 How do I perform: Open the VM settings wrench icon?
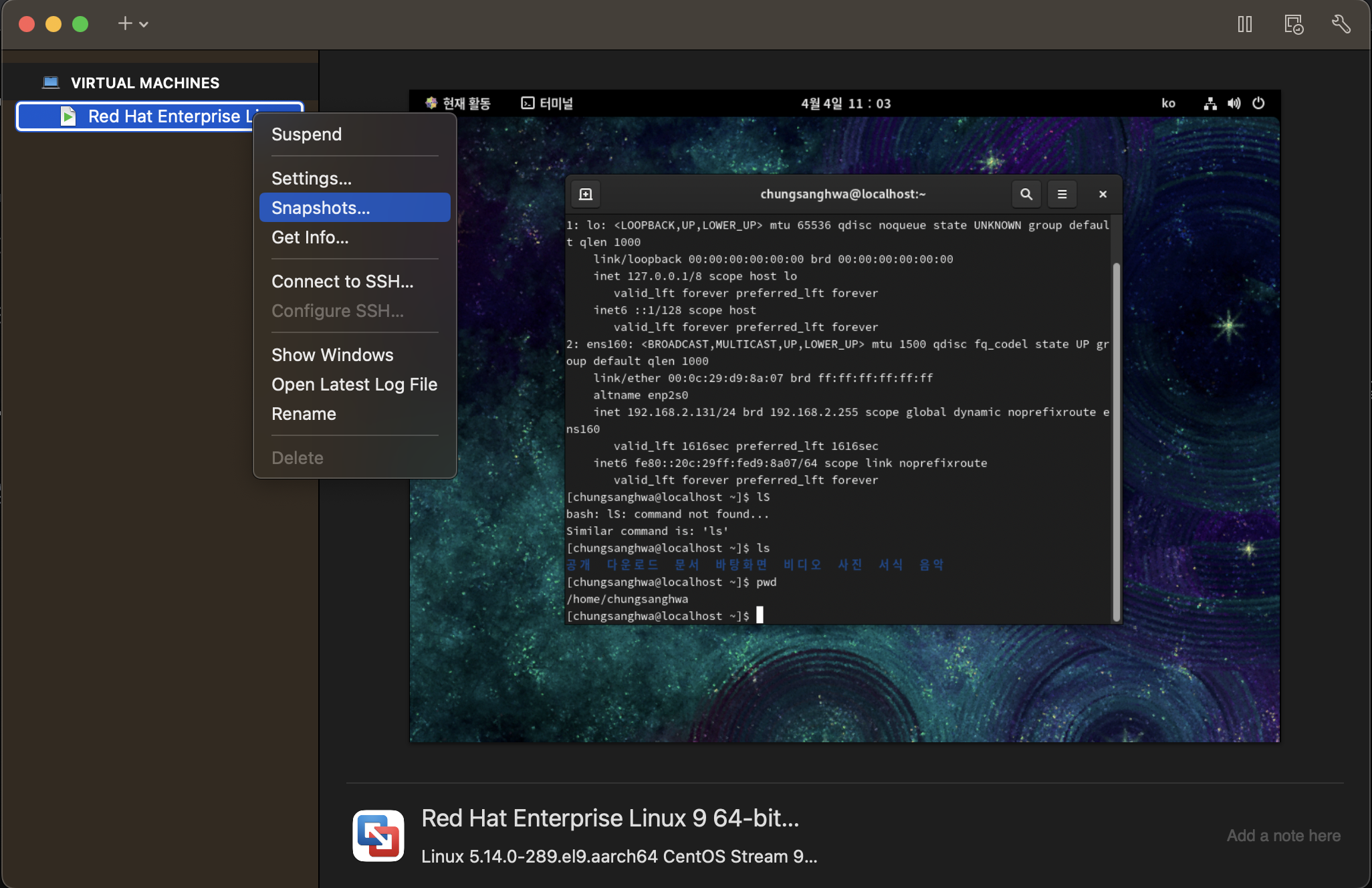pos(1341,25)
